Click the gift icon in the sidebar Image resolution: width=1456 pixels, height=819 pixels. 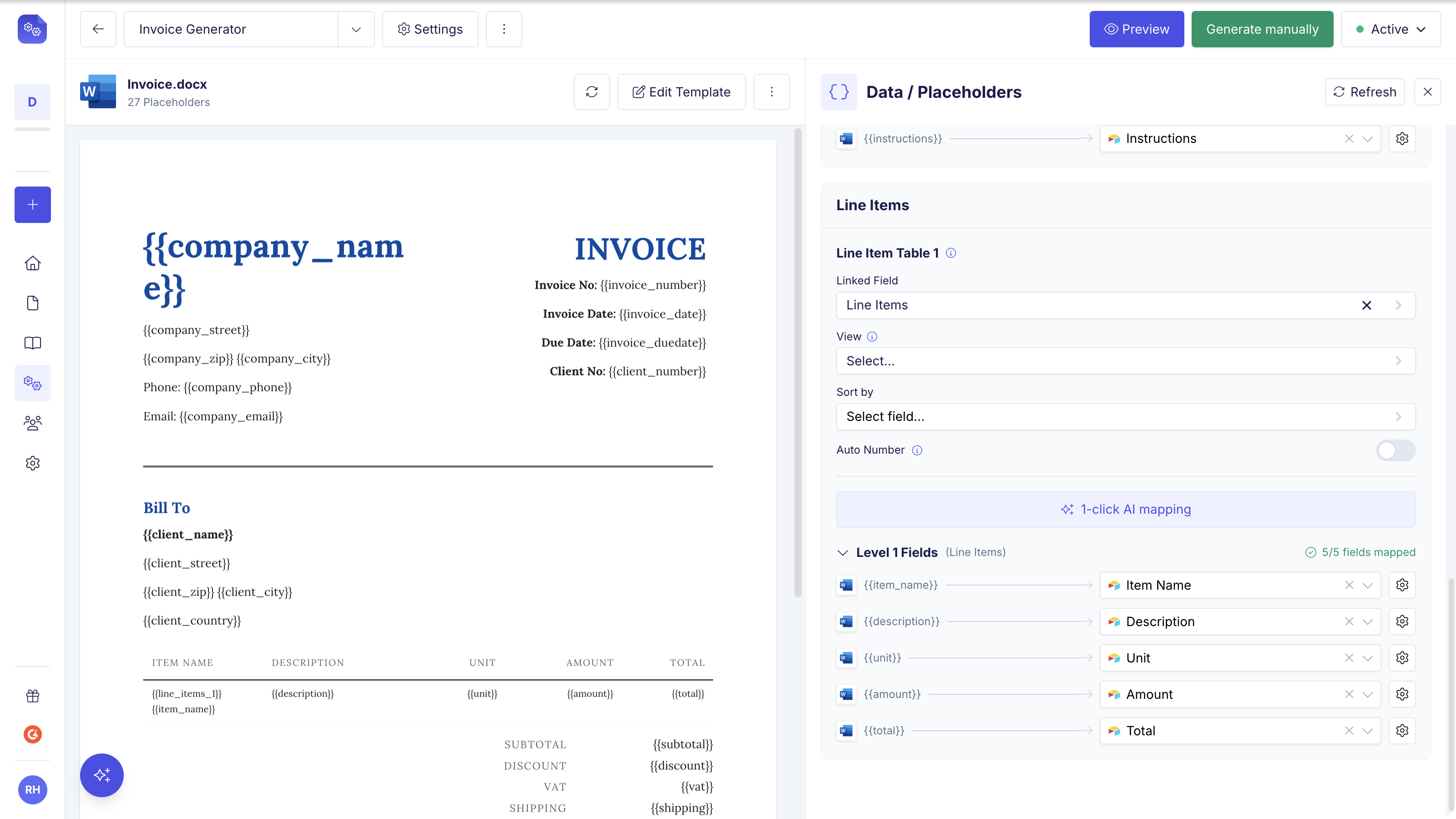click(x=32, y=696)
